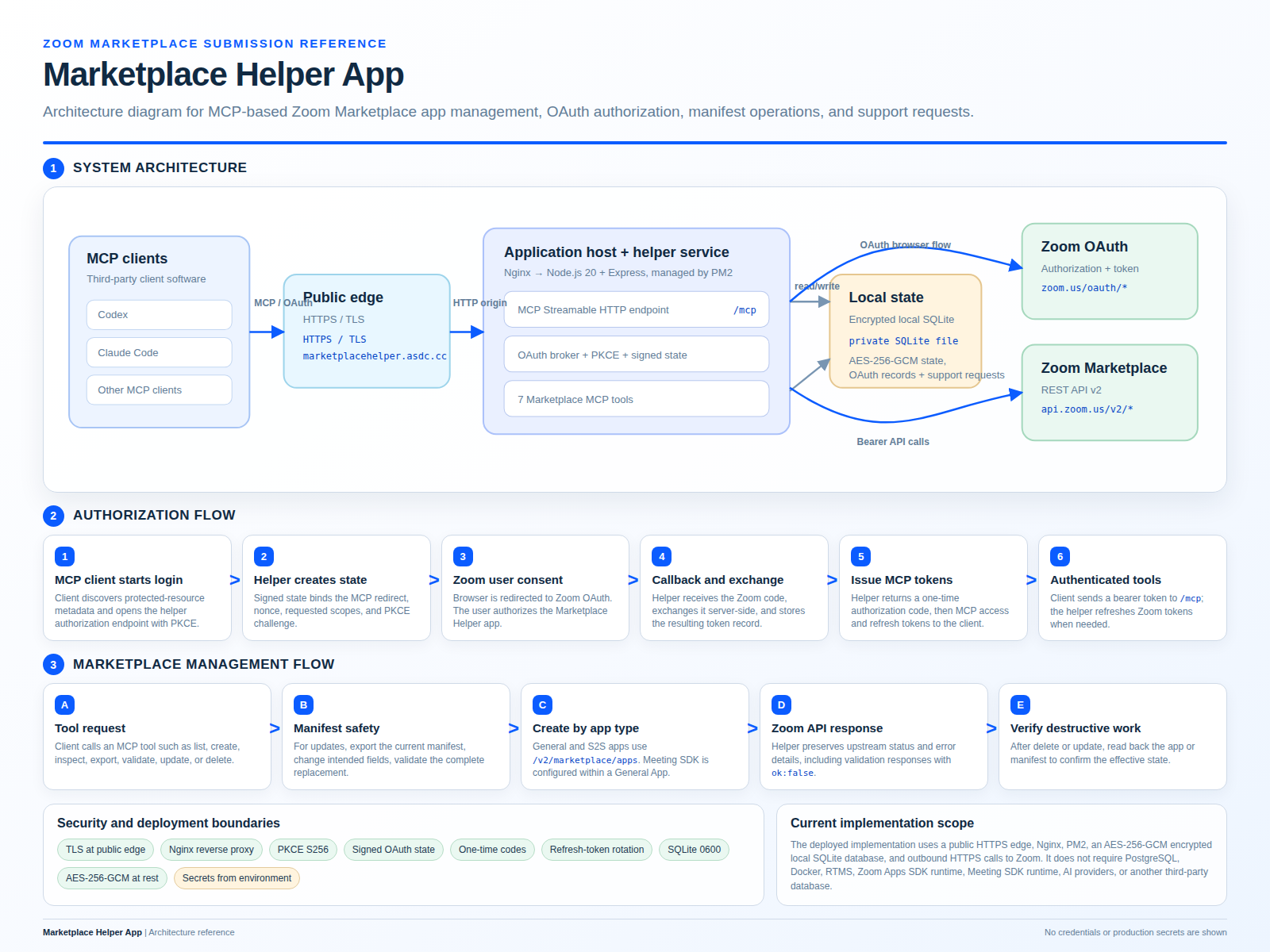Viewport: 1270px width, 952px height.
Task: Click the Current implementation scope heading
Action: [x=882, y=823]
